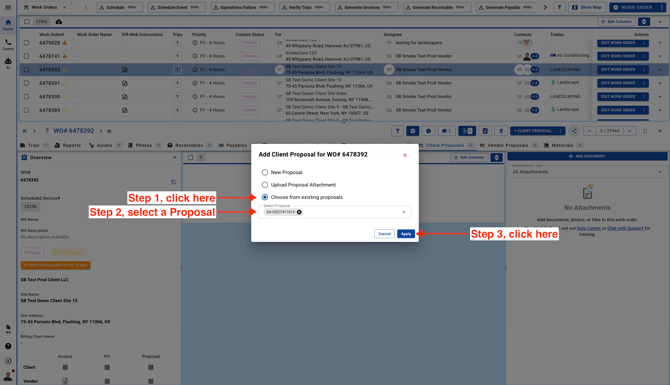Click the WO# 6478392 breadcrumb title
This screenshot has width=670, height=385.
click(x=73, y=131)
